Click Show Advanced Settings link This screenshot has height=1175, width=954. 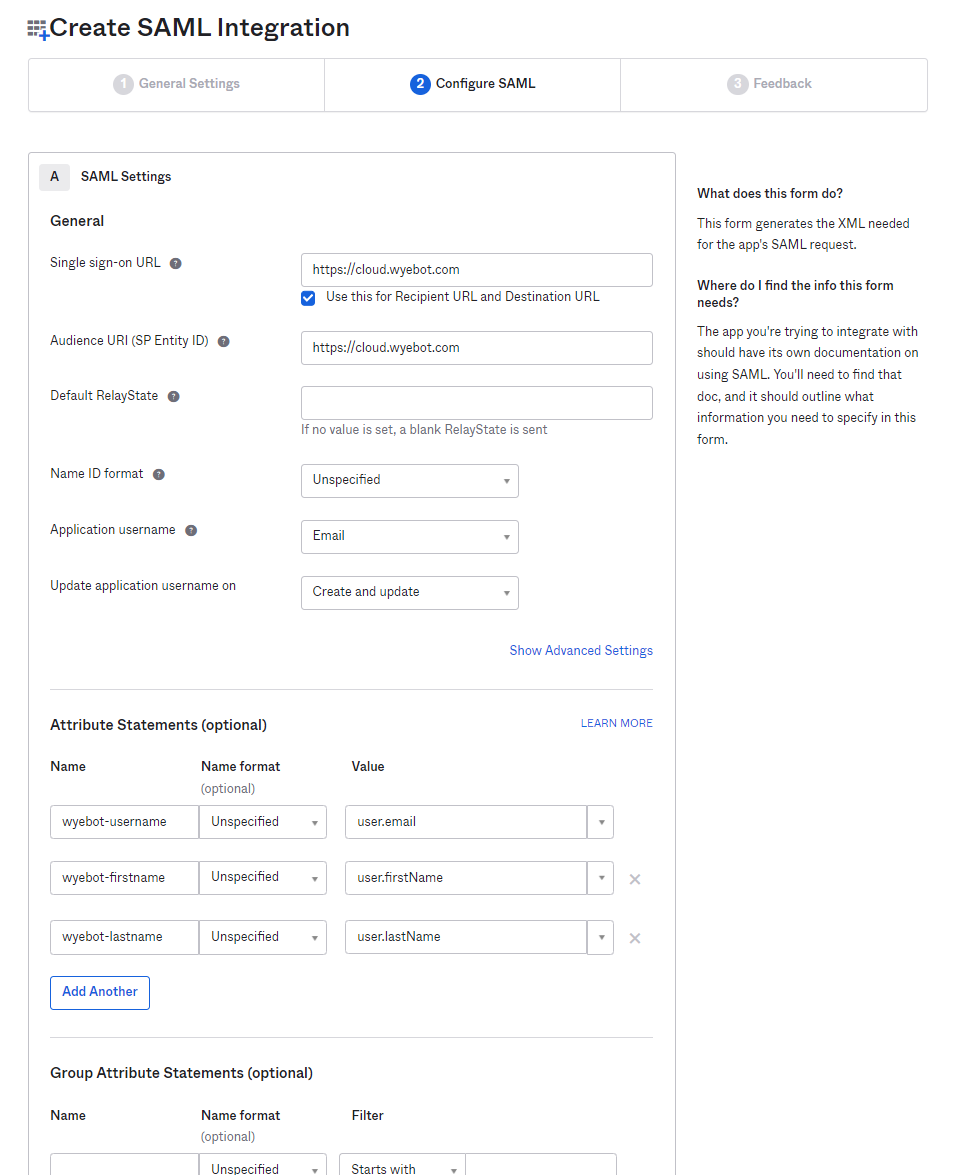tap(581, 650)
